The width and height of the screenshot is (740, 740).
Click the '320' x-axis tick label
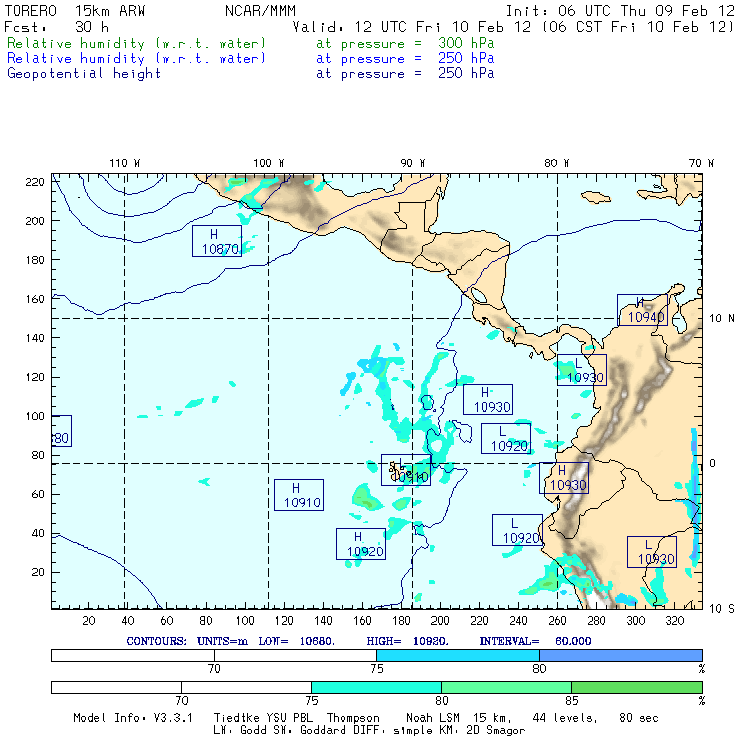point(675,621)
